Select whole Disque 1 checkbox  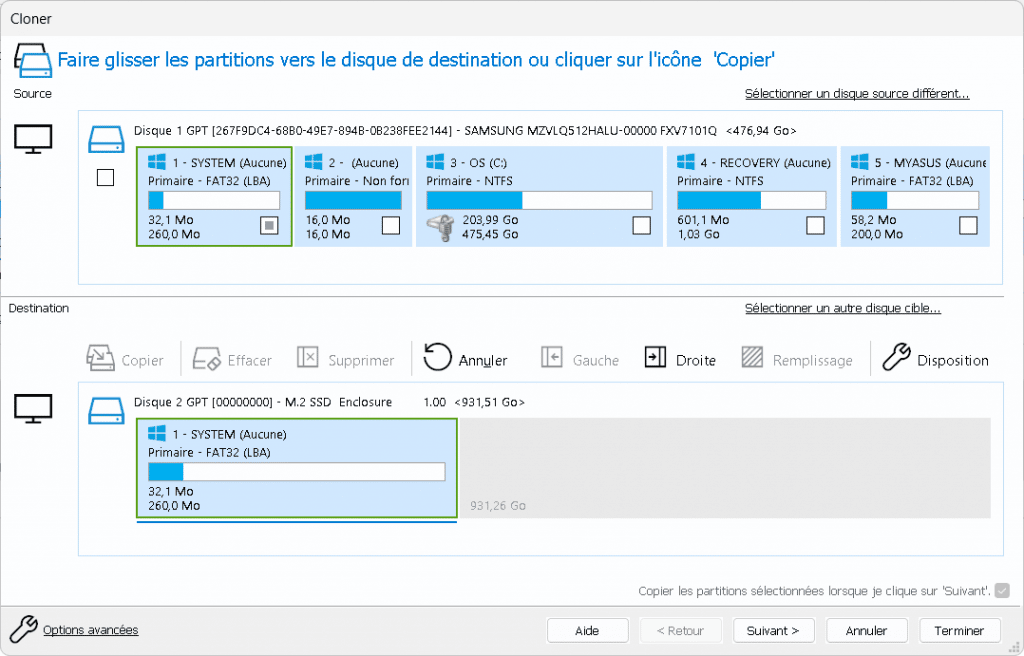pos(105,178)
